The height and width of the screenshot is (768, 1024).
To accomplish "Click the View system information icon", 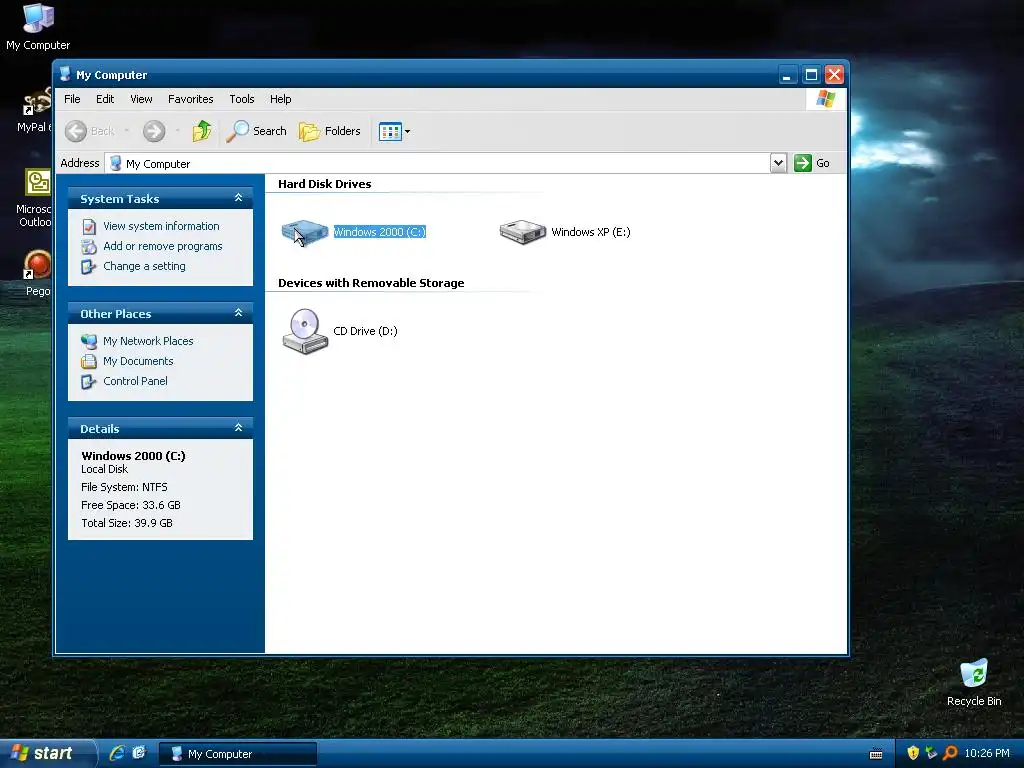I will (89, 227).
